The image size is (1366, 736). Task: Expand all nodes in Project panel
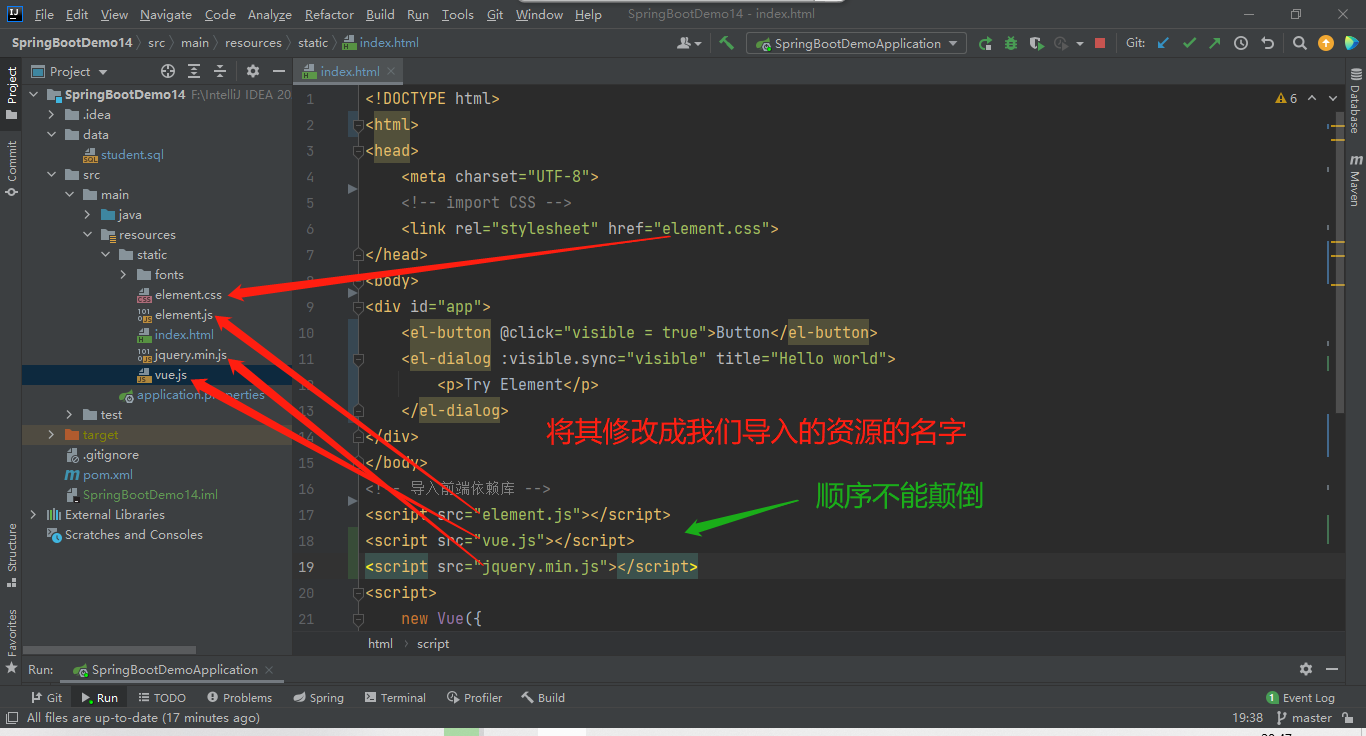point(194,71)
